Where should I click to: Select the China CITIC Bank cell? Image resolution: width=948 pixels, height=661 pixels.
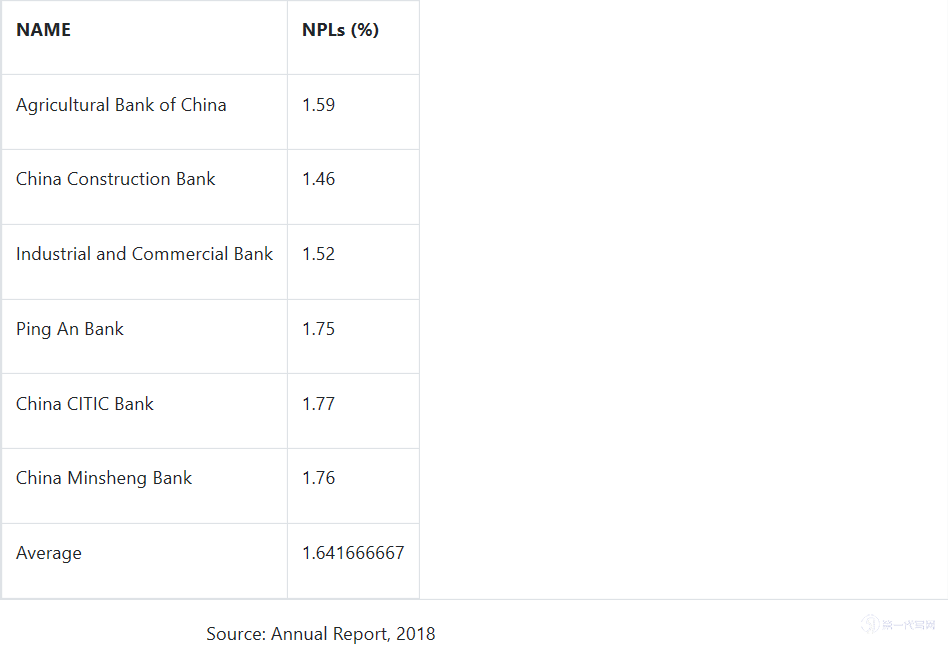85,404
